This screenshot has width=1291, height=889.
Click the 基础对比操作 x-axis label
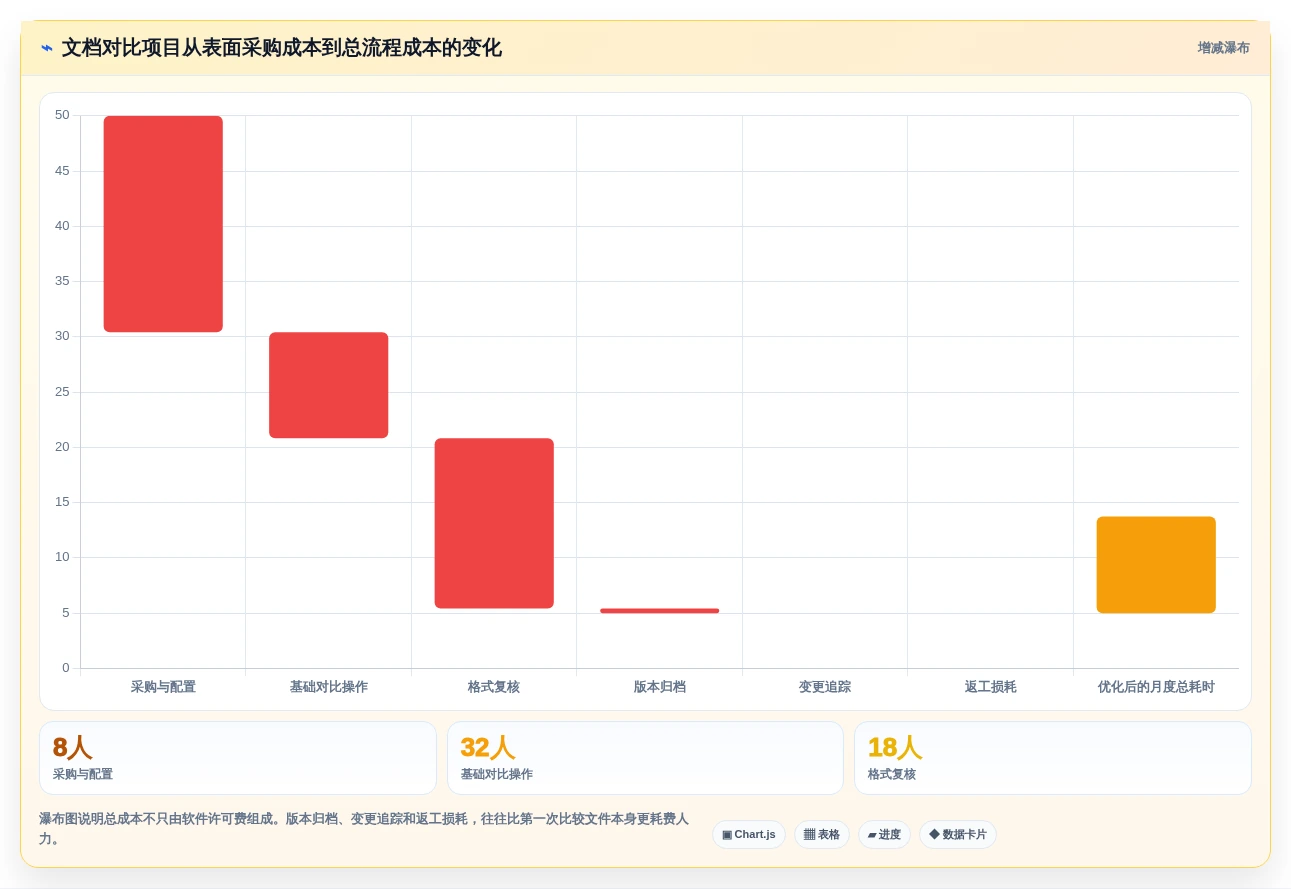click(x=329, y=687)
